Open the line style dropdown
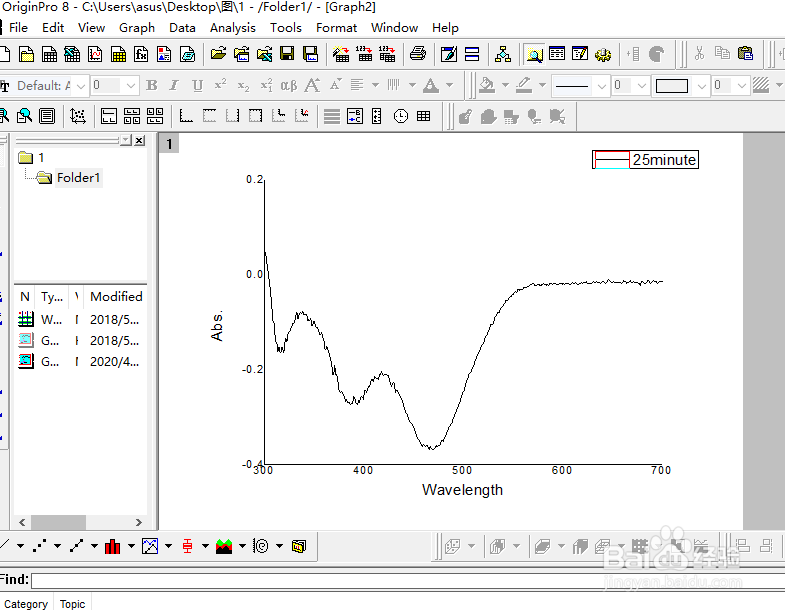The width and height of the screenshot is (785, 610). (602, 86)
